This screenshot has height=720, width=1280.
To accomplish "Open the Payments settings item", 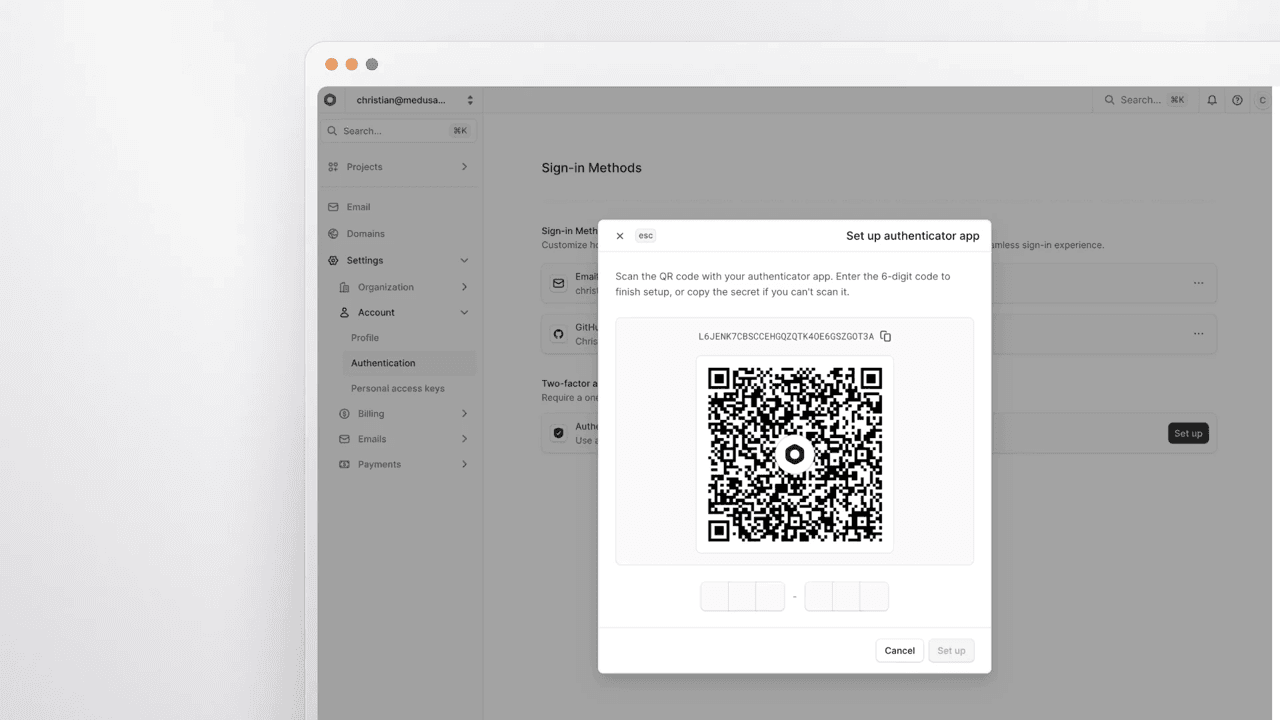I will [x=405, y=465].
